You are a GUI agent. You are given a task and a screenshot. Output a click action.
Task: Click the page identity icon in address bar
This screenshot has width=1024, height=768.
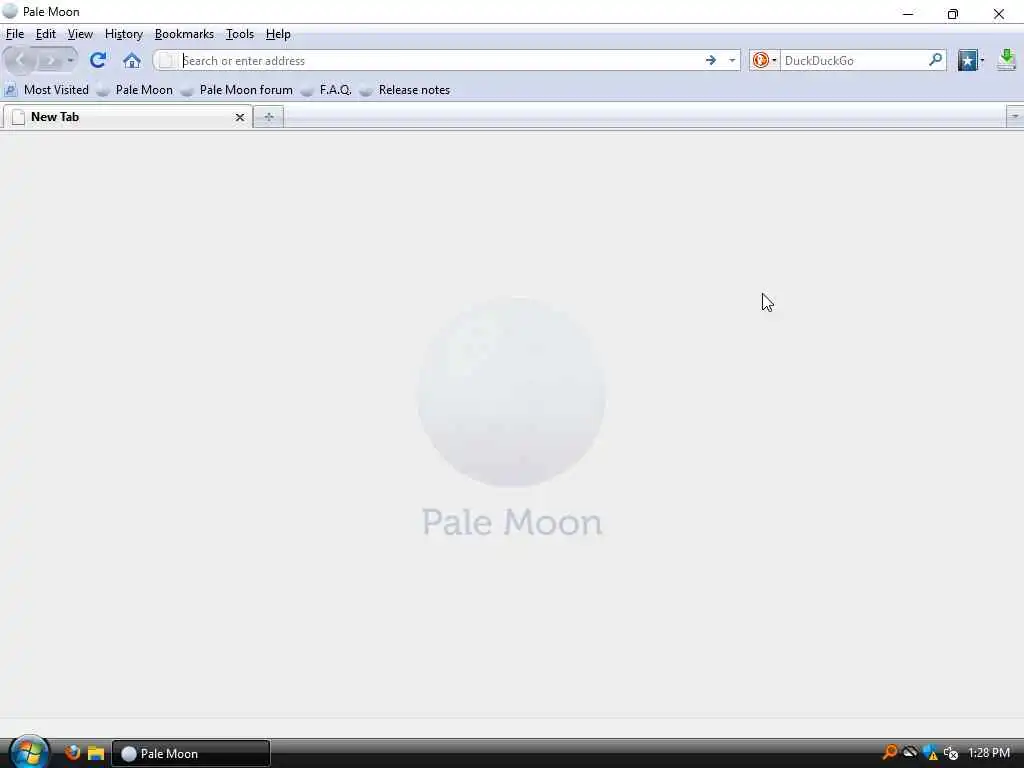click(167, 61)
